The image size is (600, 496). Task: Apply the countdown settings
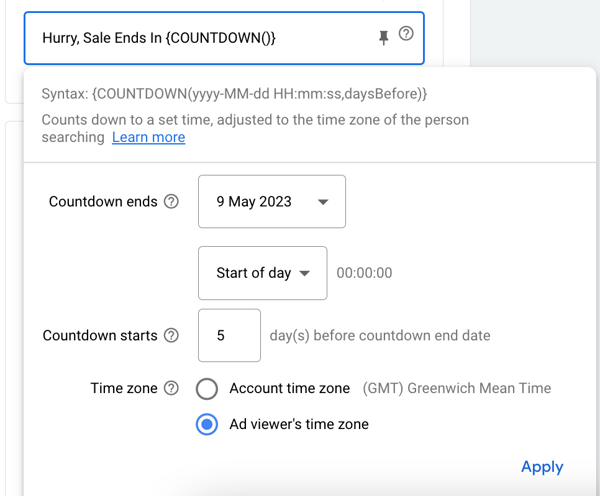pos(542,467)
